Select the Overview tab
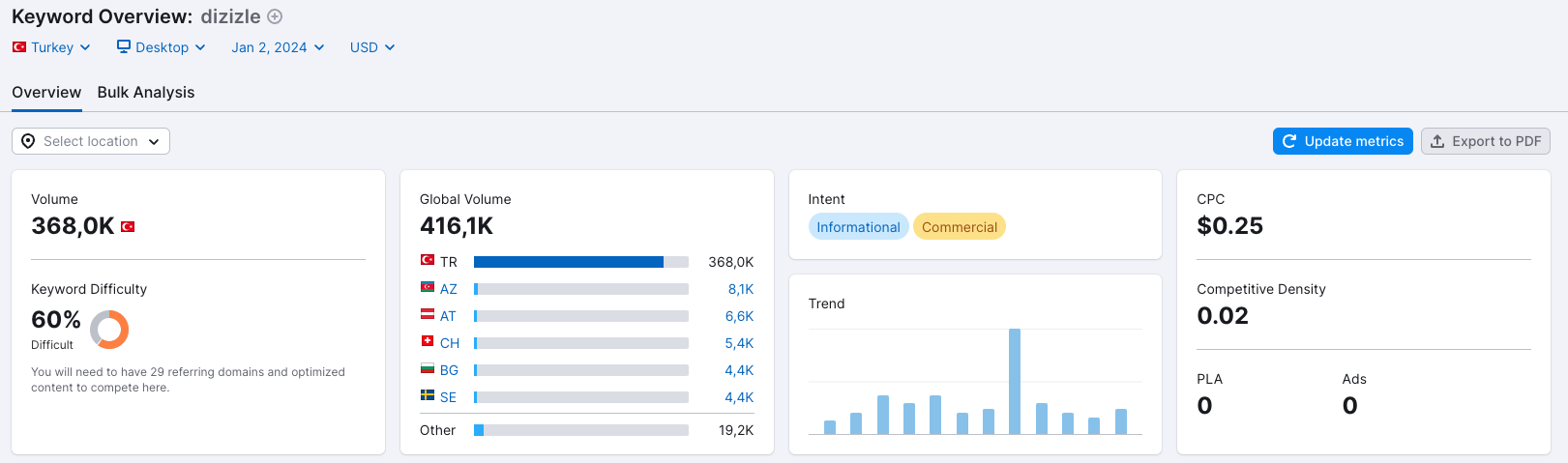 (x=46, y=92)
